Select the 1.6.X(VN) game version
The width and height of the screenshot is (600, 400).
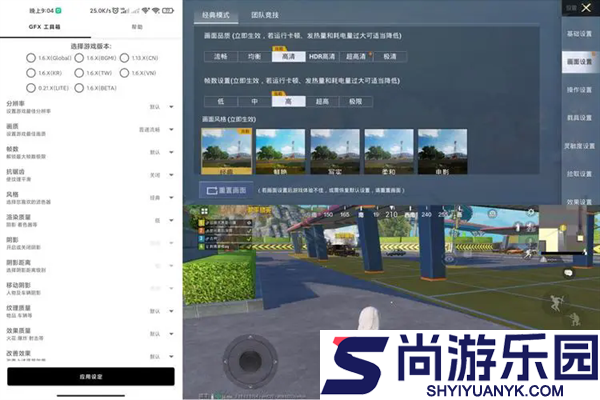(124, 73)
